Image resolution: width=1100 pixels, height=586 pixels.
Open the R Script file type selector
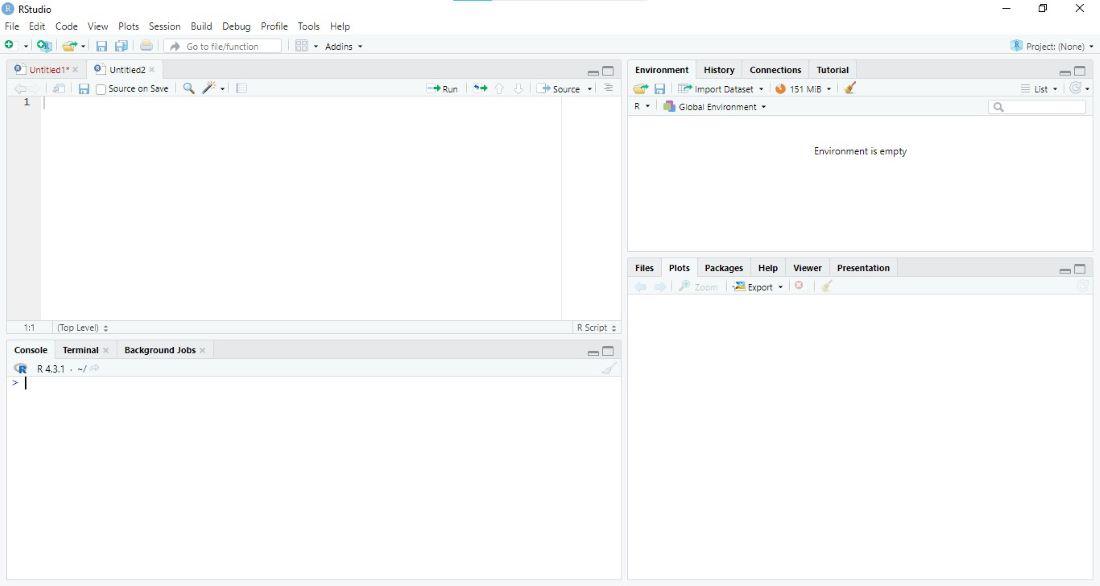coord(596,328)
